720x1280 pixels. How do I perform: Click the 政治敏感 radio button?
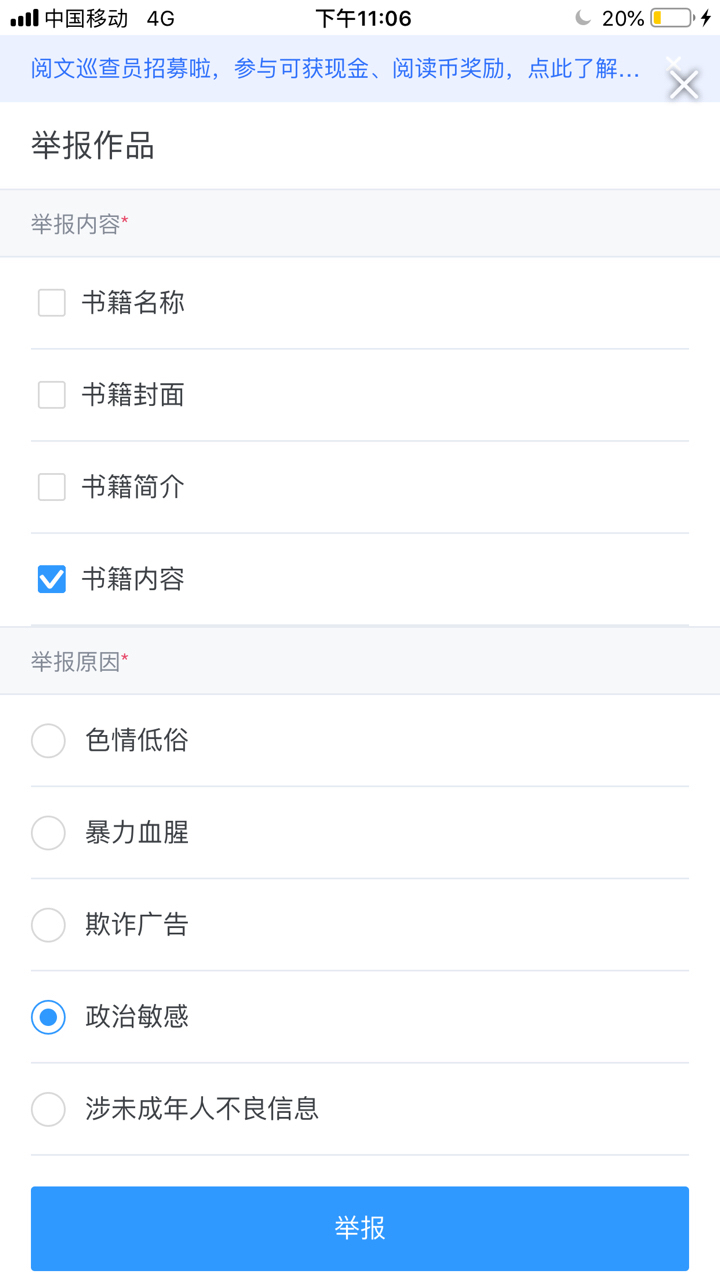click(x=48, y=1017)
